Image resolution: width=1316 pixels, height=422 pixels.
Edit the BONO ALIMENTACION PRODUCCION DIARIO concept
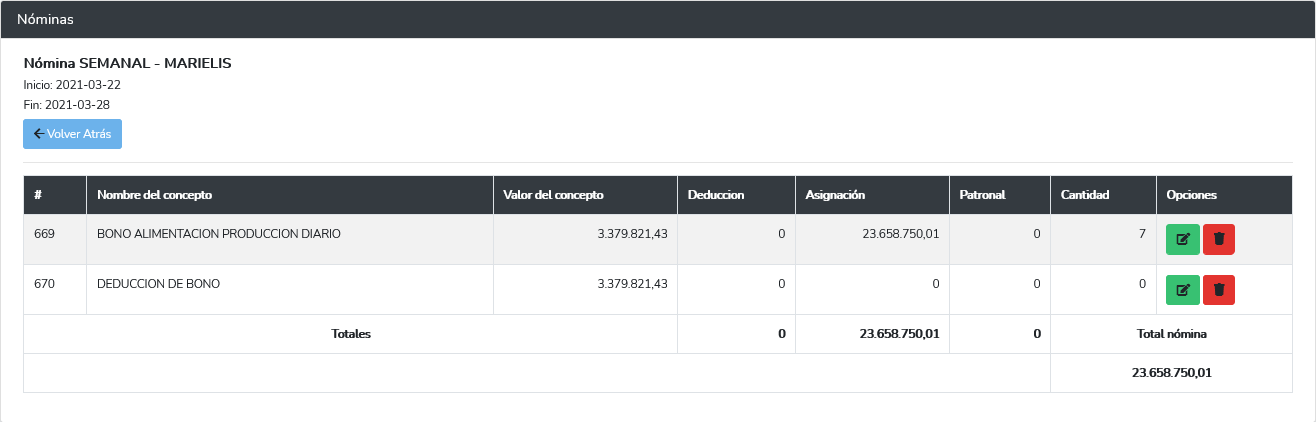1182,239
